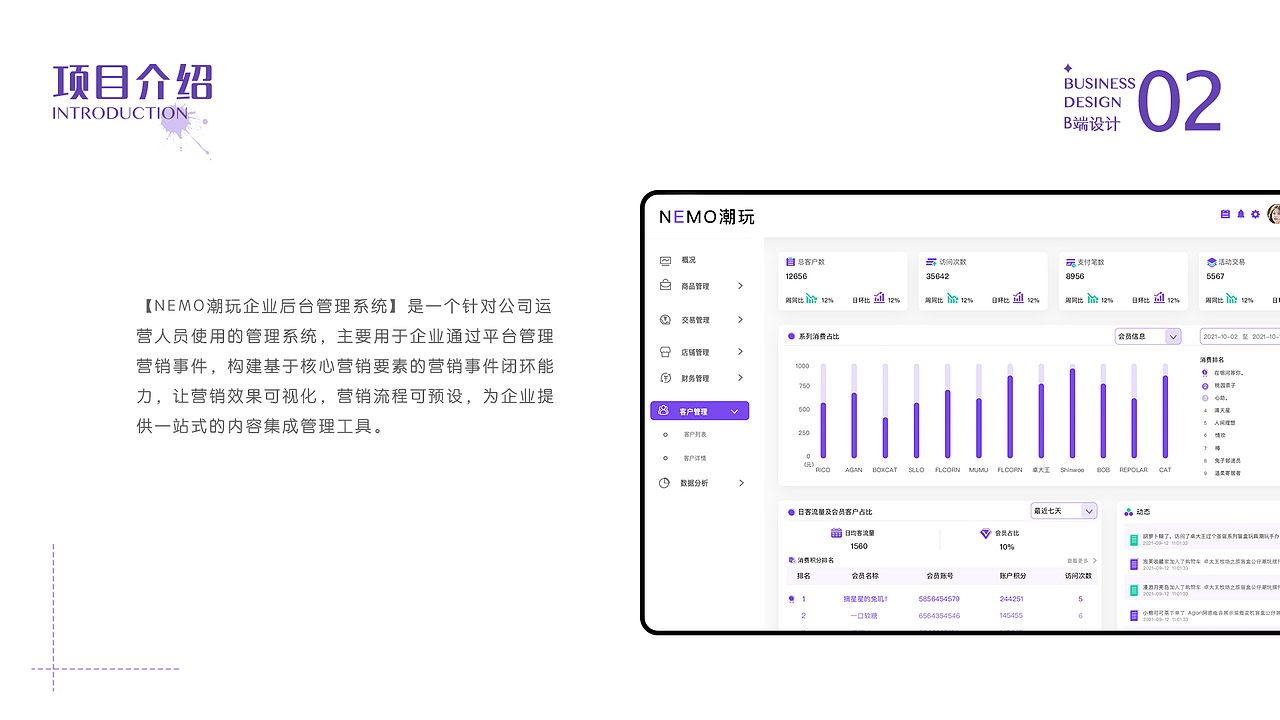Click the 会员名称 column header
The height and width of the screenshot is (720, 1280).
(865, 576)
